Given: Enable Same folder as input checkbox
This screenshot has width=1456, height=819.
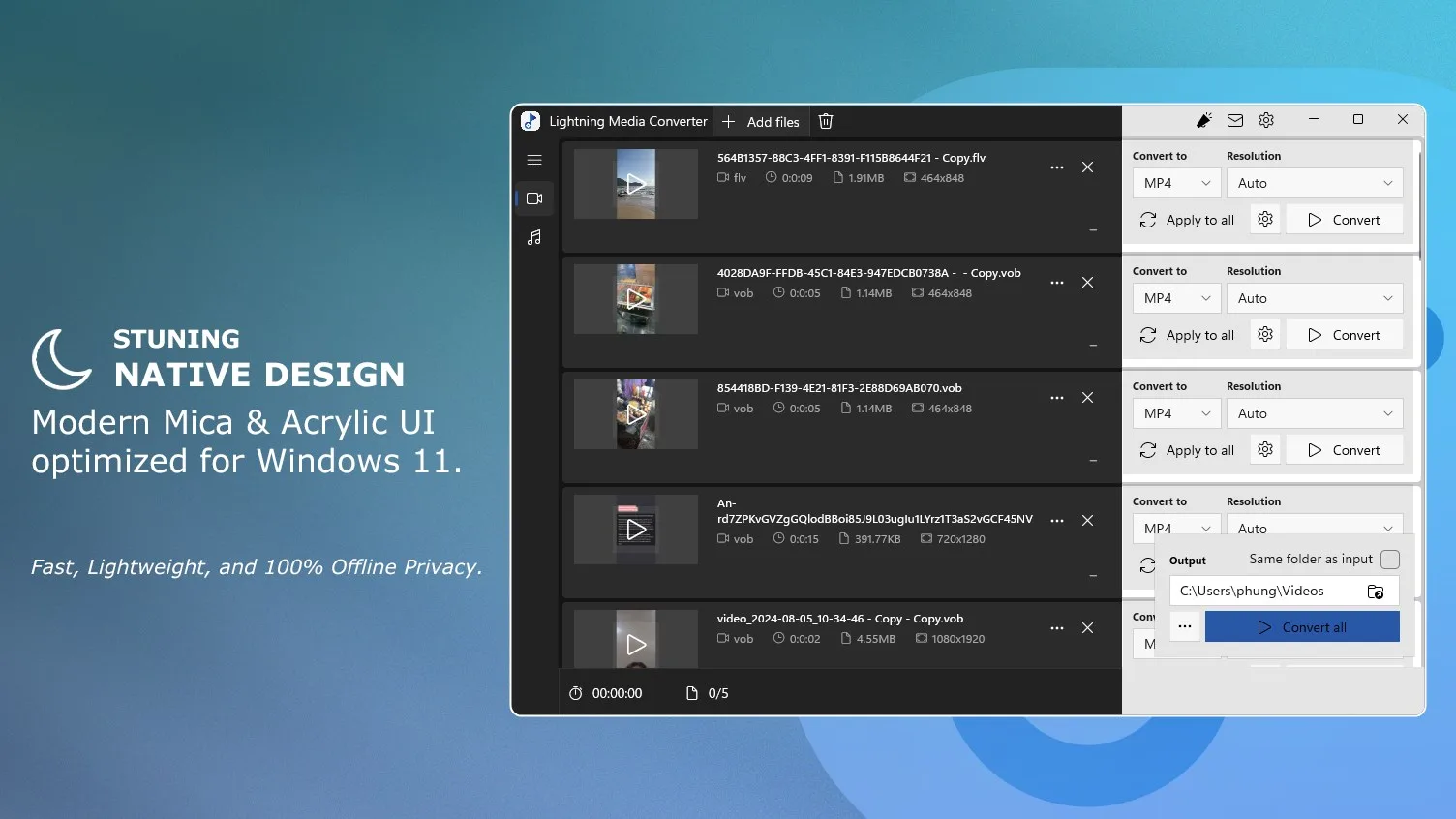Looking at the screenshot, I should click(x=1390, y=560).
